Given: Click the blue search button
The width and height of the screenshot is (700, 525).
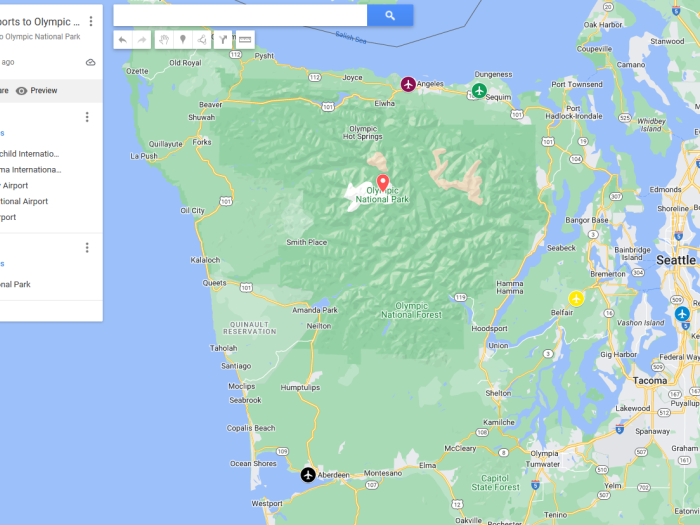Looking at the screenshot, I should [390, 16].
